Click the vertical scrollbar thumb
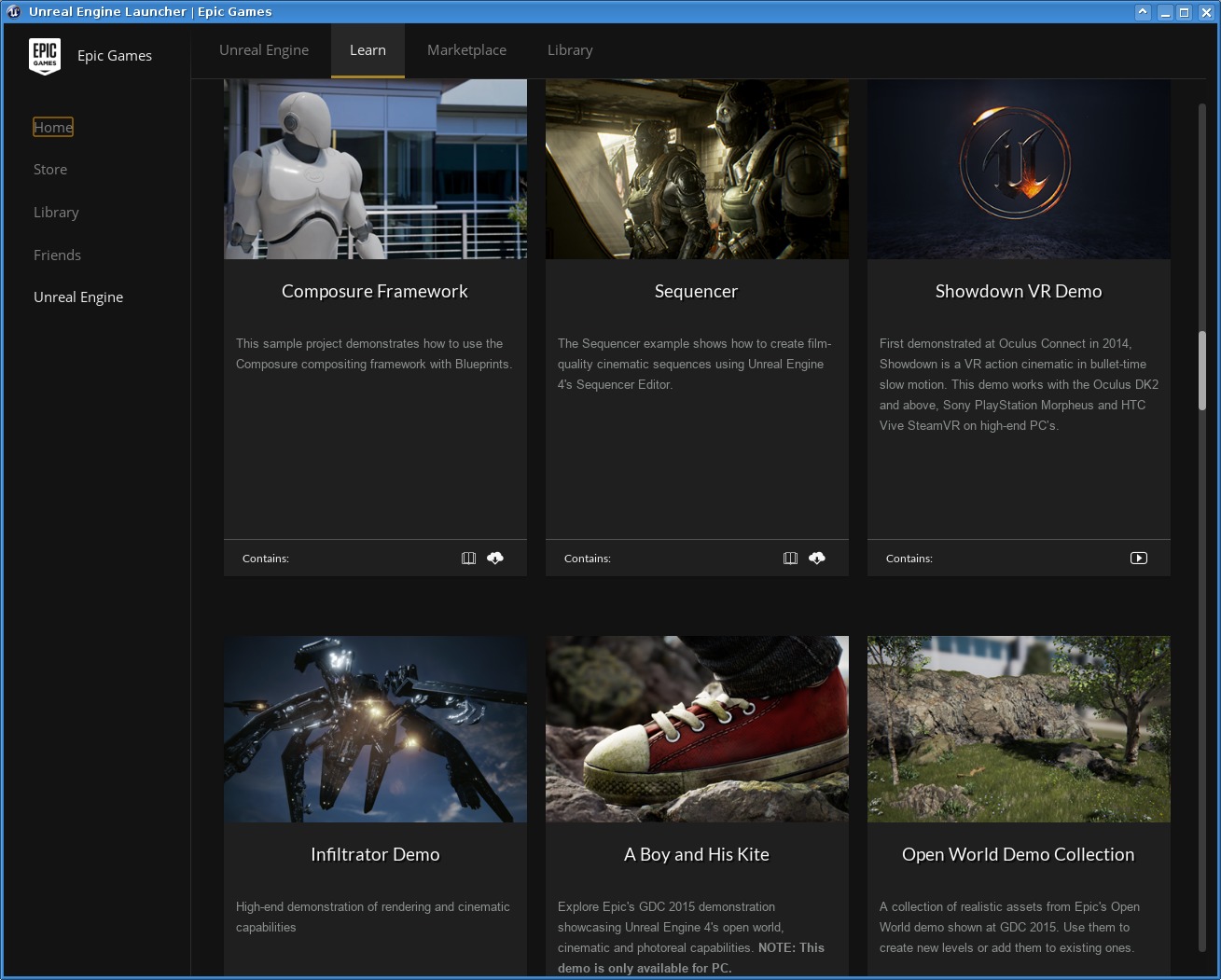This screenshot has width=1221, height=980. (1202, 370)
